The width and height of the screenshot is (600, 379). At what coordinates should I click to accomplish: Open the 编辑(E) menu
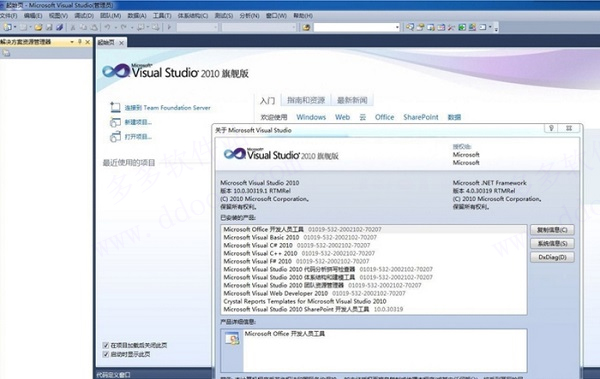click(x=33, y=16)
